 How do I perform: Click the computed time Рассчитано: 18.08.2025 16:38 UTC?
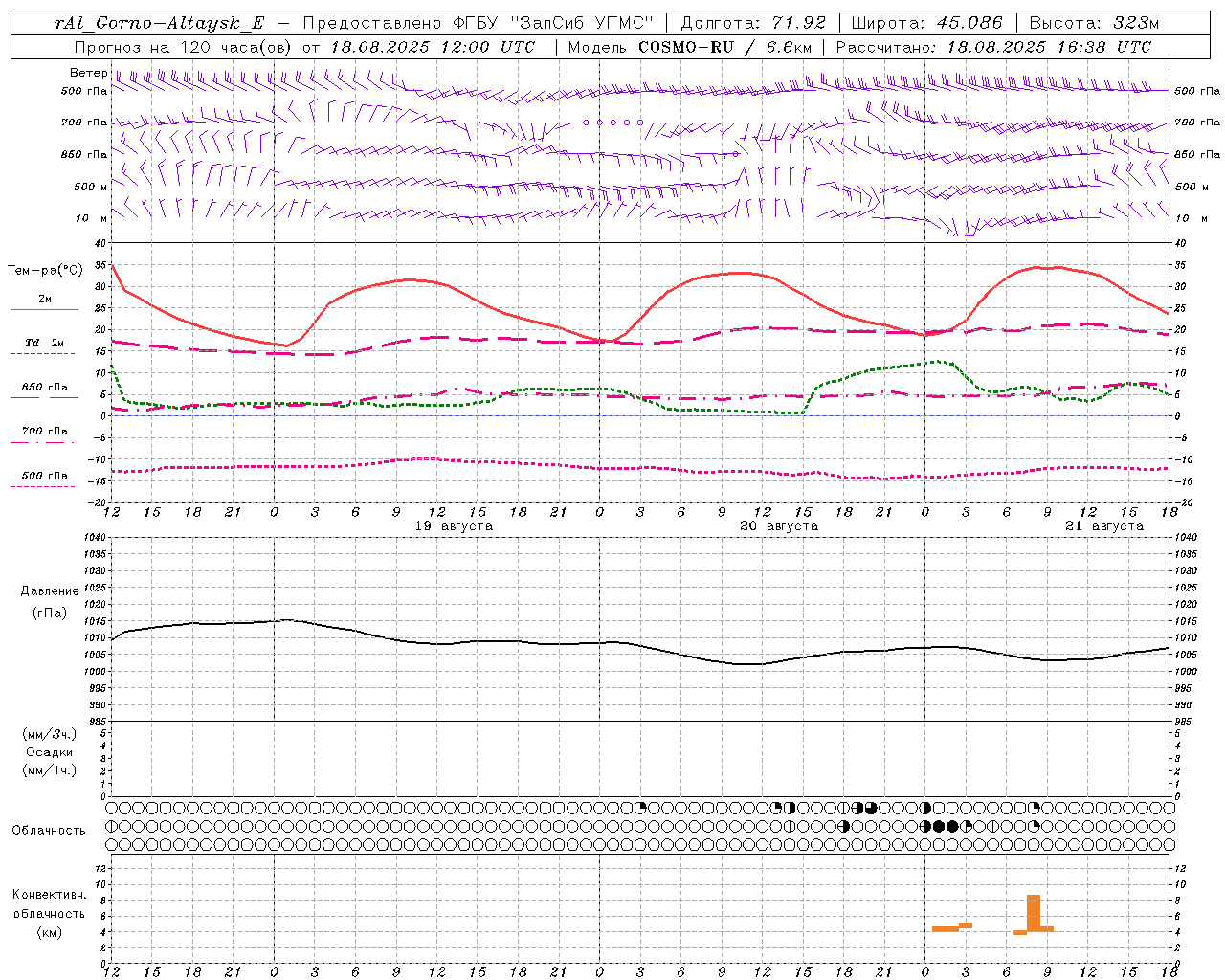tap(993, 47)
